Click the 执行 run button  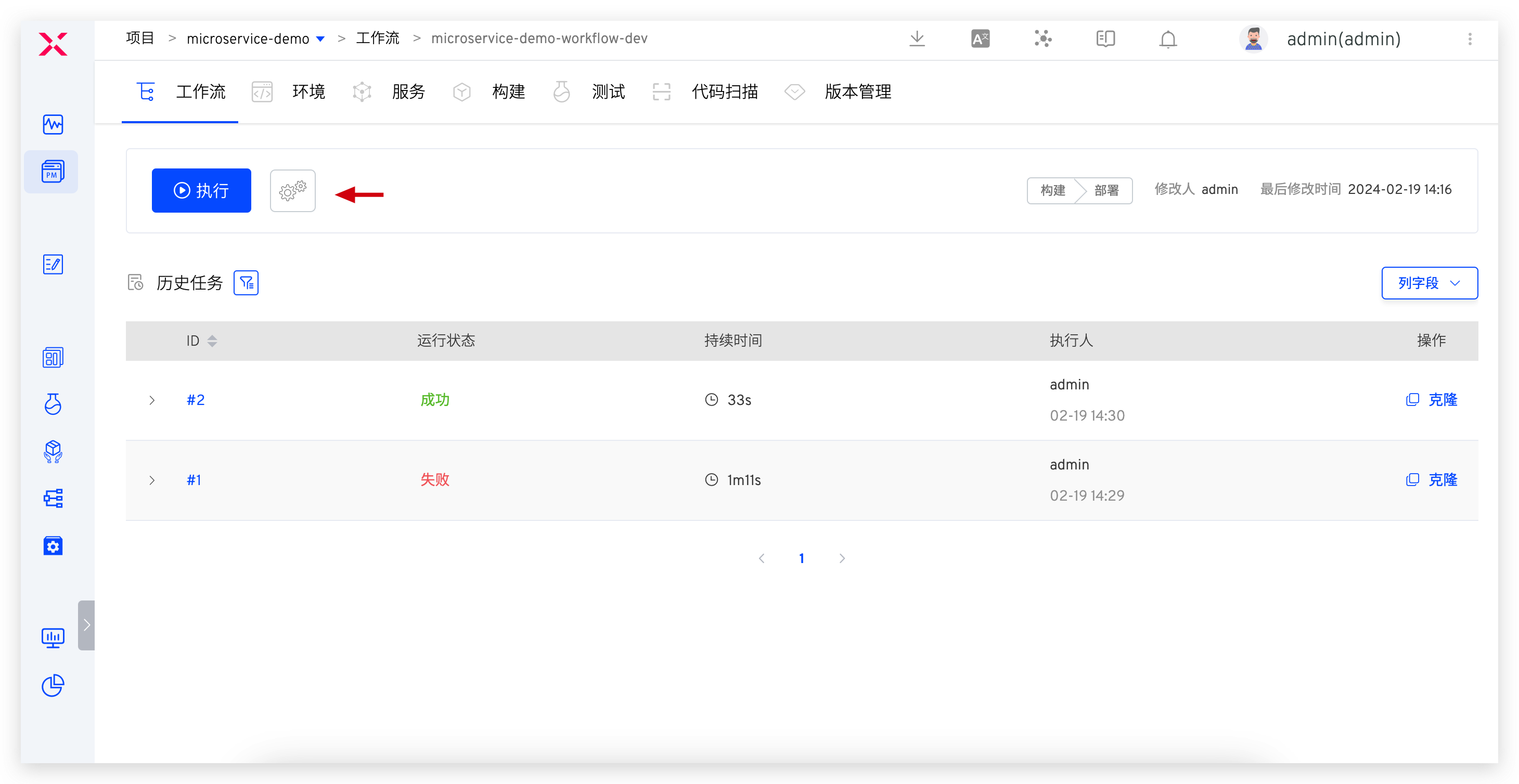[201, 190]
